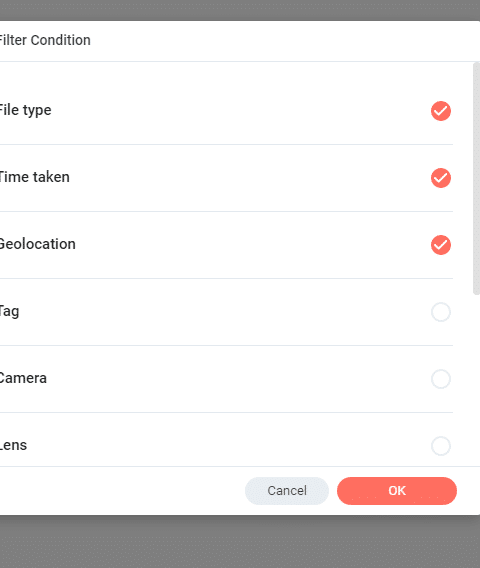Cancel the Filter Condition dialog
This screenshot has height=568, width=480.
click(287, 491)
